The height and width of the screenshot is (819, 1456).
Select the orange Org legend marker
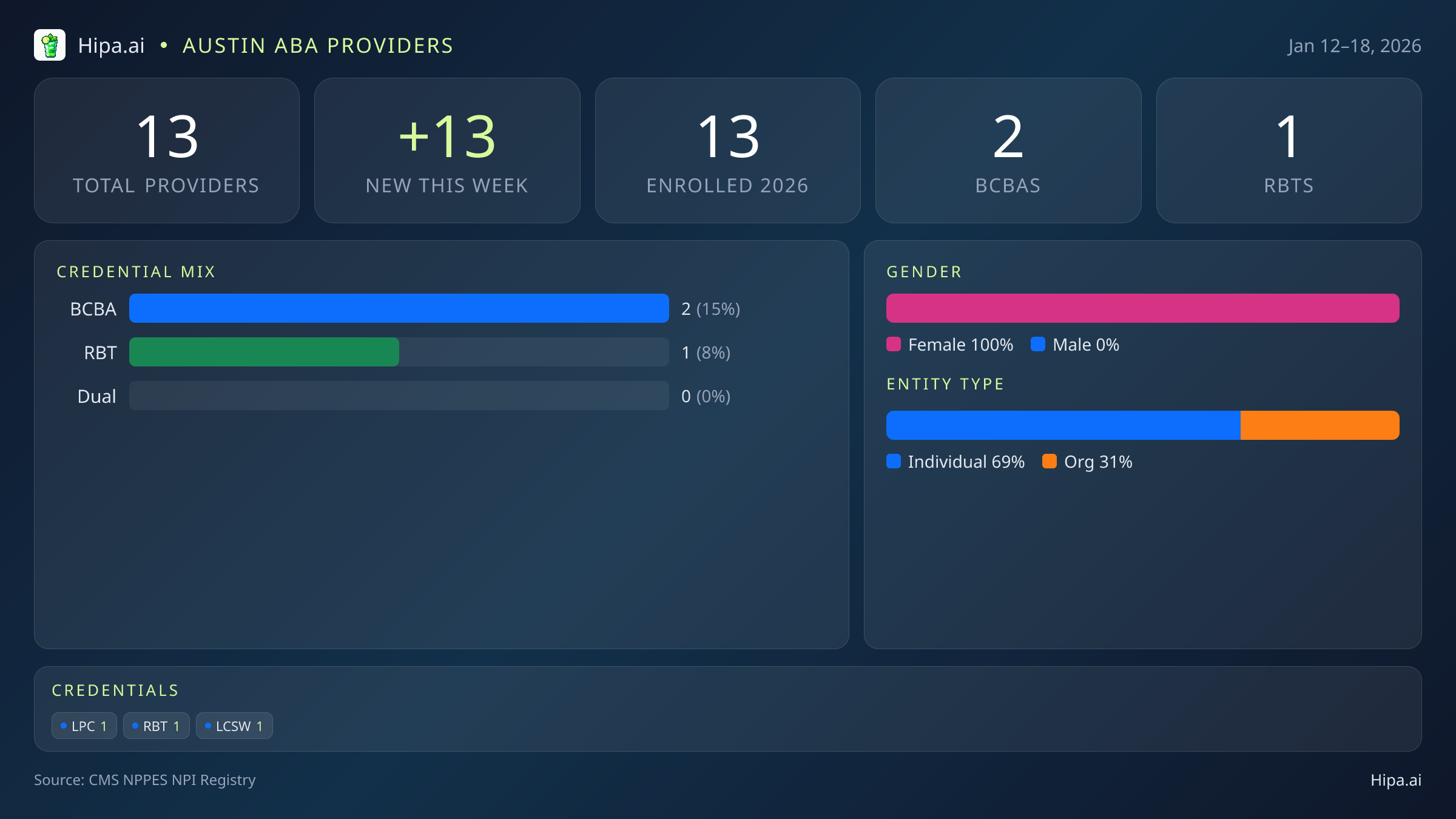pyautogui.click(x=1049, y=462)
